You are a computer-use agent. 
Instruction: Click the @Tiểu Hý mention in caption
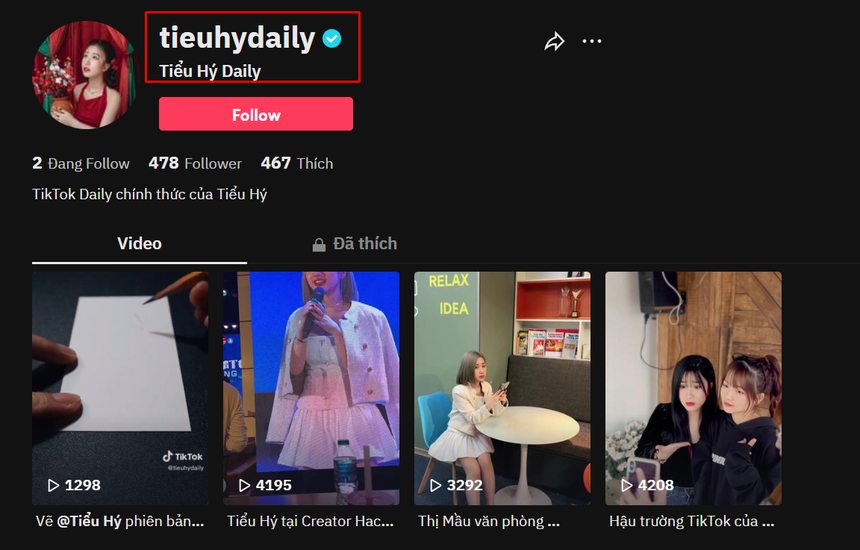(89, 521)
